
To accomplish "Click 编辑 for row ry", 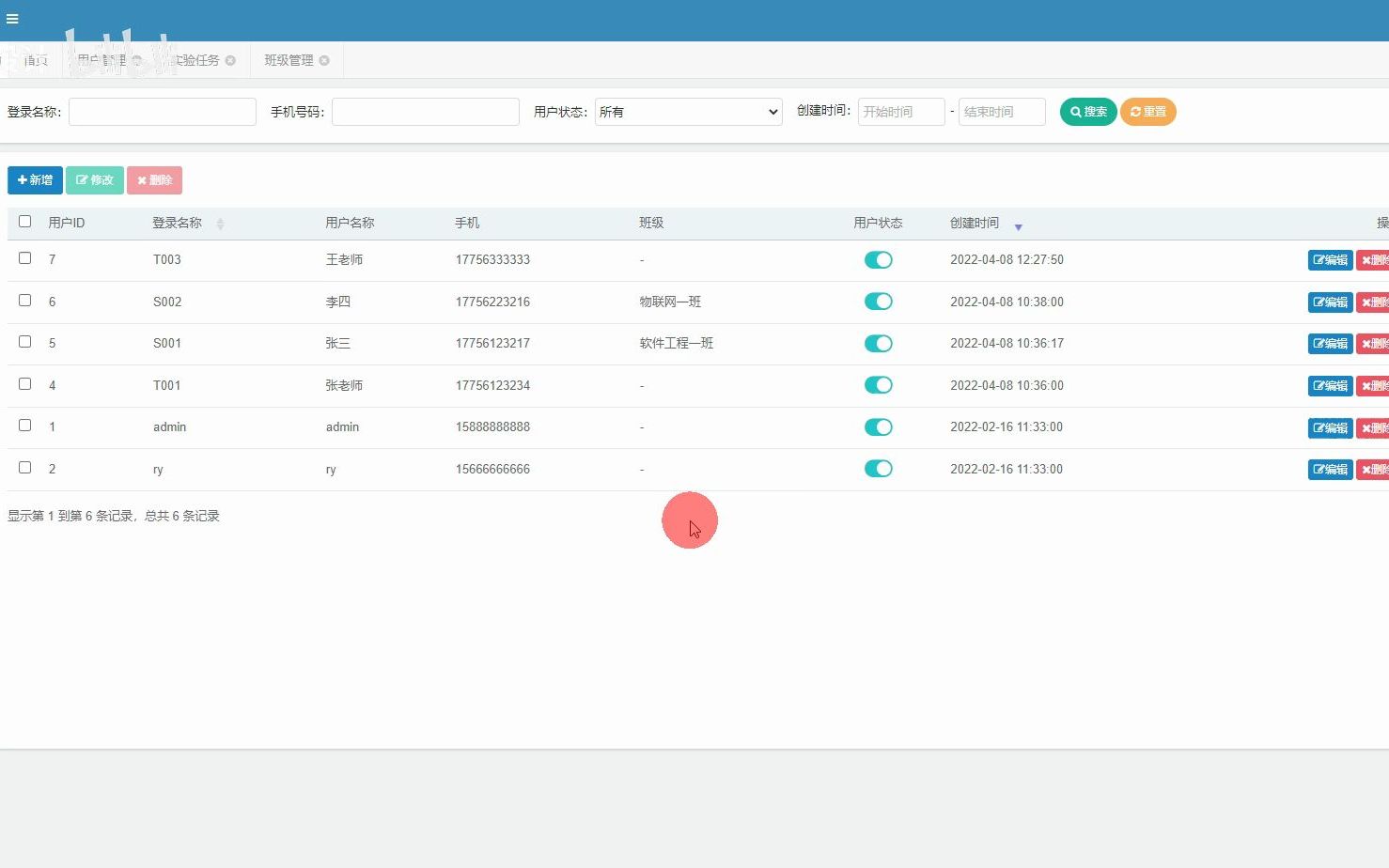I will click(1331, 470).
